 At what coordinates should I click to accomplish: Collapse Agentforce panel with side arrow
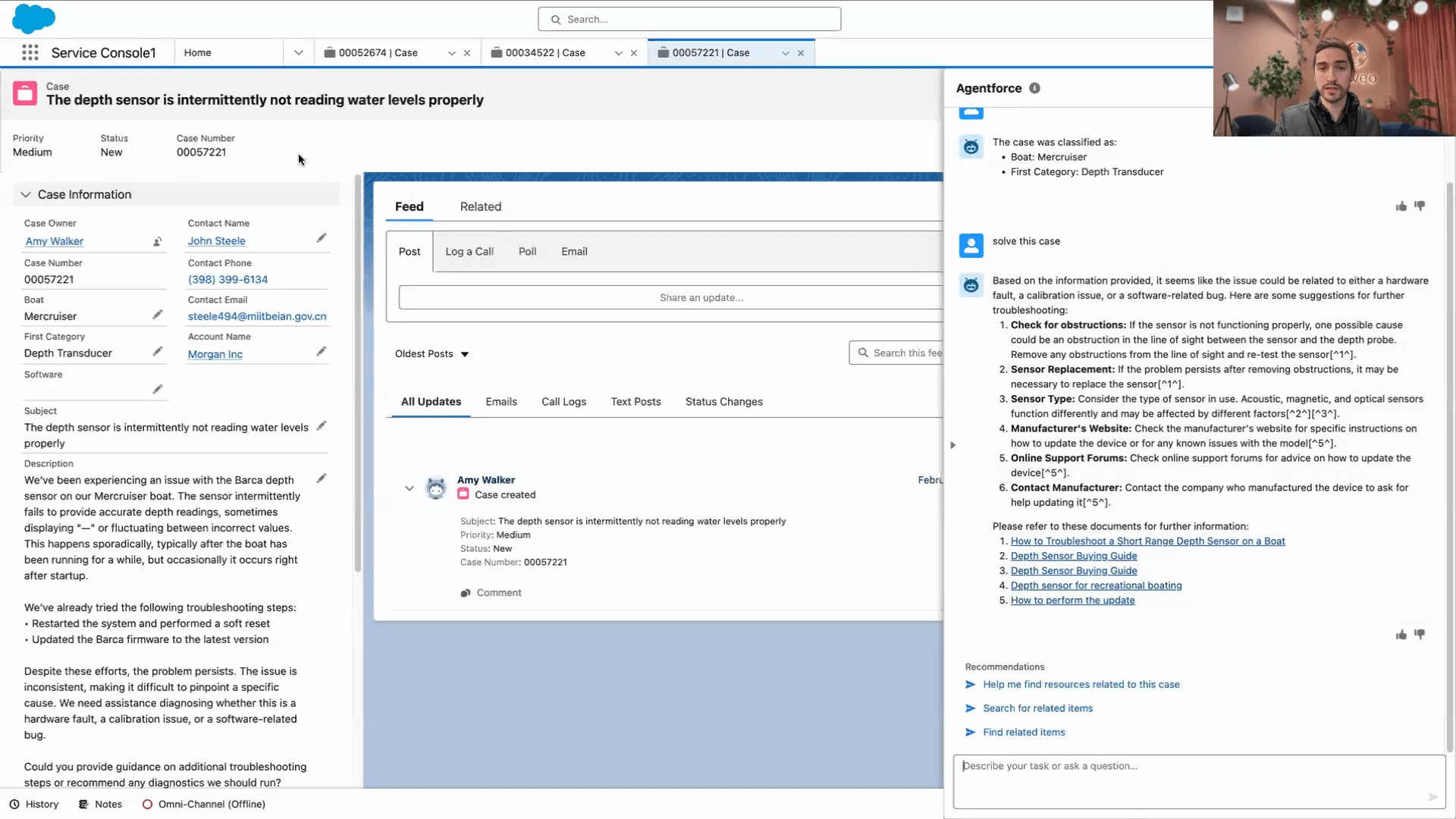[953, 445]
